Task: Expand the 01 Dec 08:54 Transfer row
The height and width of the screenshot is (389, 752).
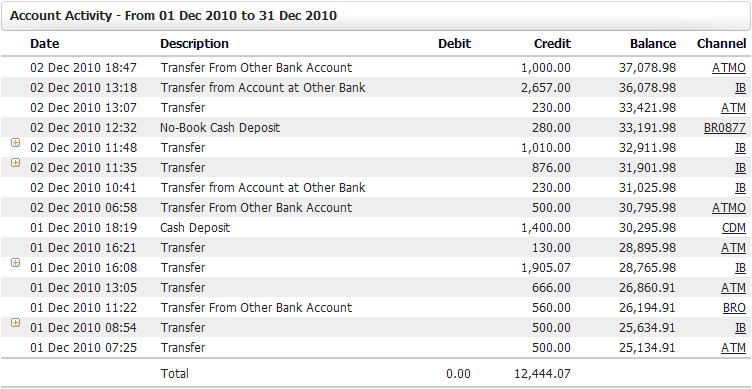Action: click(15, 323)
